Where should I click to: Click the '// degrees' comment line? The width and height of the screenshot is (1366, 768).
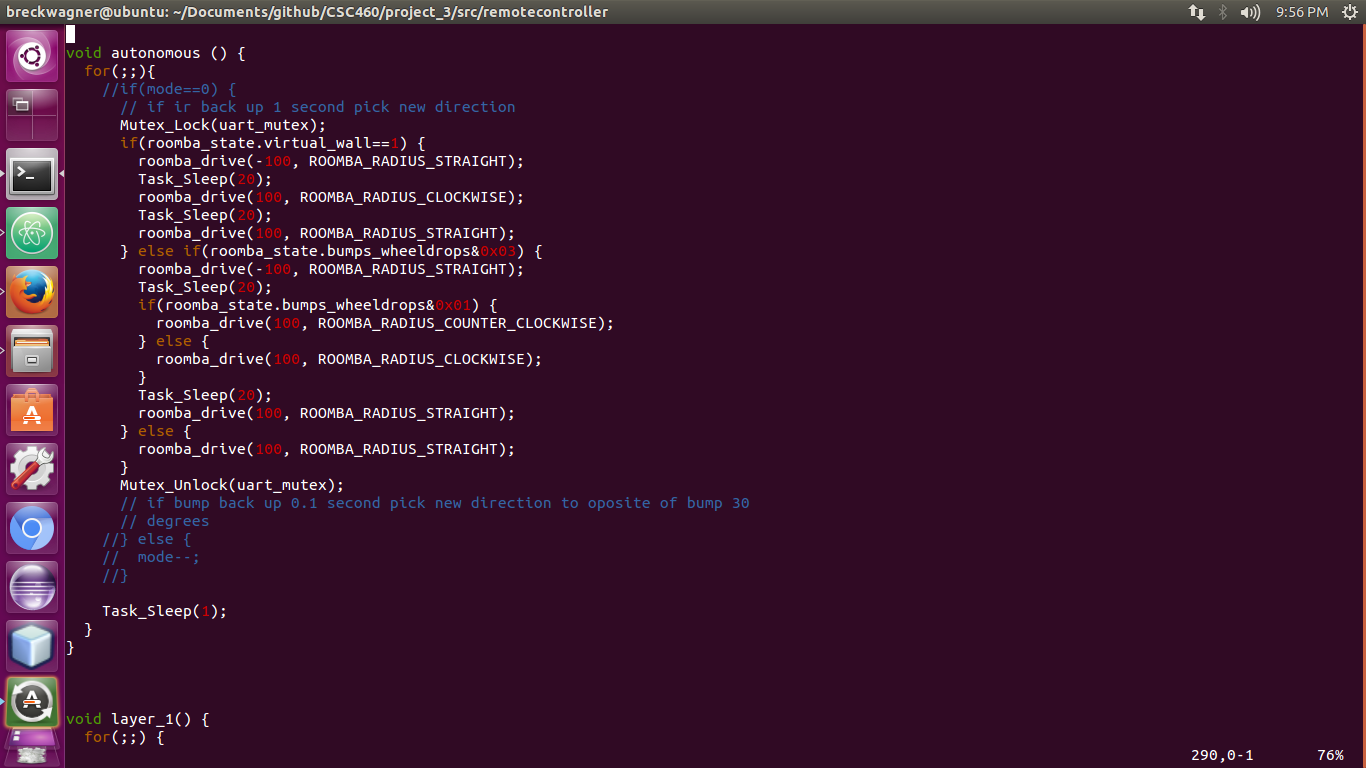pyautogui.click(x=165, y=521)
